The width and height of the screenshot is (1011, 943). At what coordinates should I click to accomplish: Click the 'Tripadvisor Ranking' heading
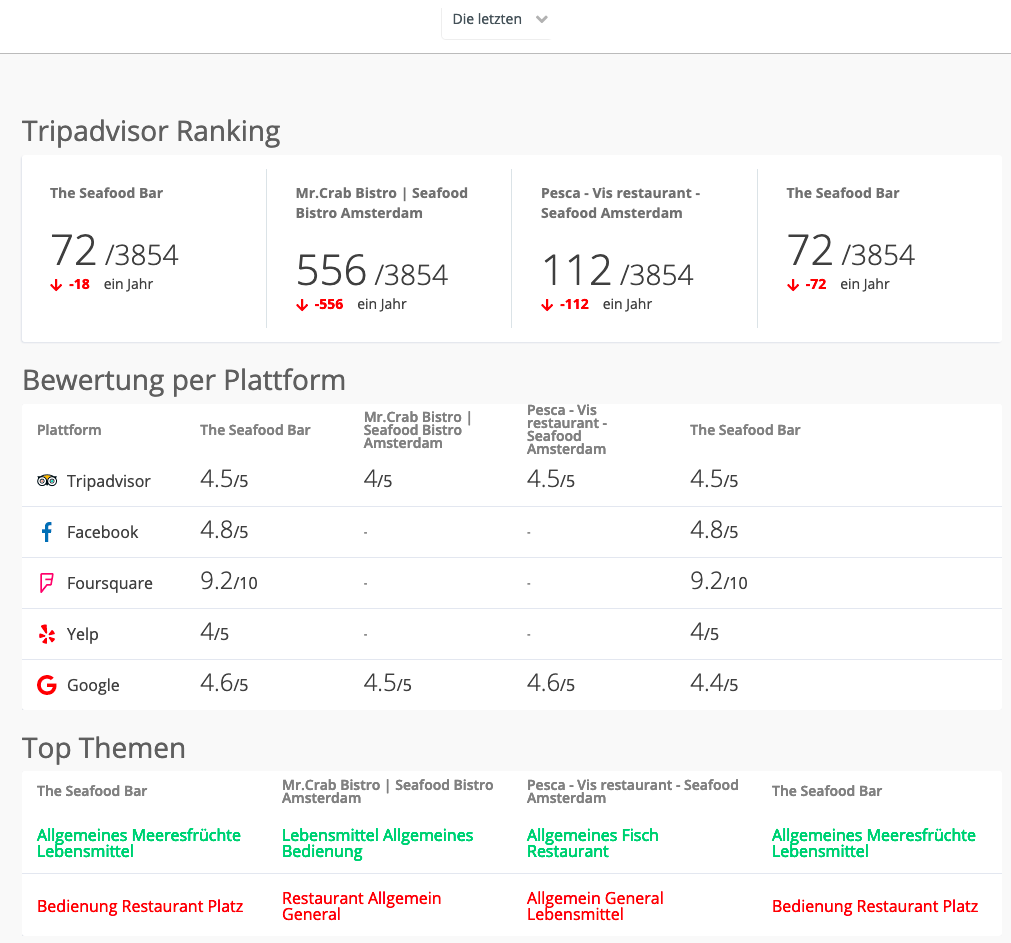point(152,131)
